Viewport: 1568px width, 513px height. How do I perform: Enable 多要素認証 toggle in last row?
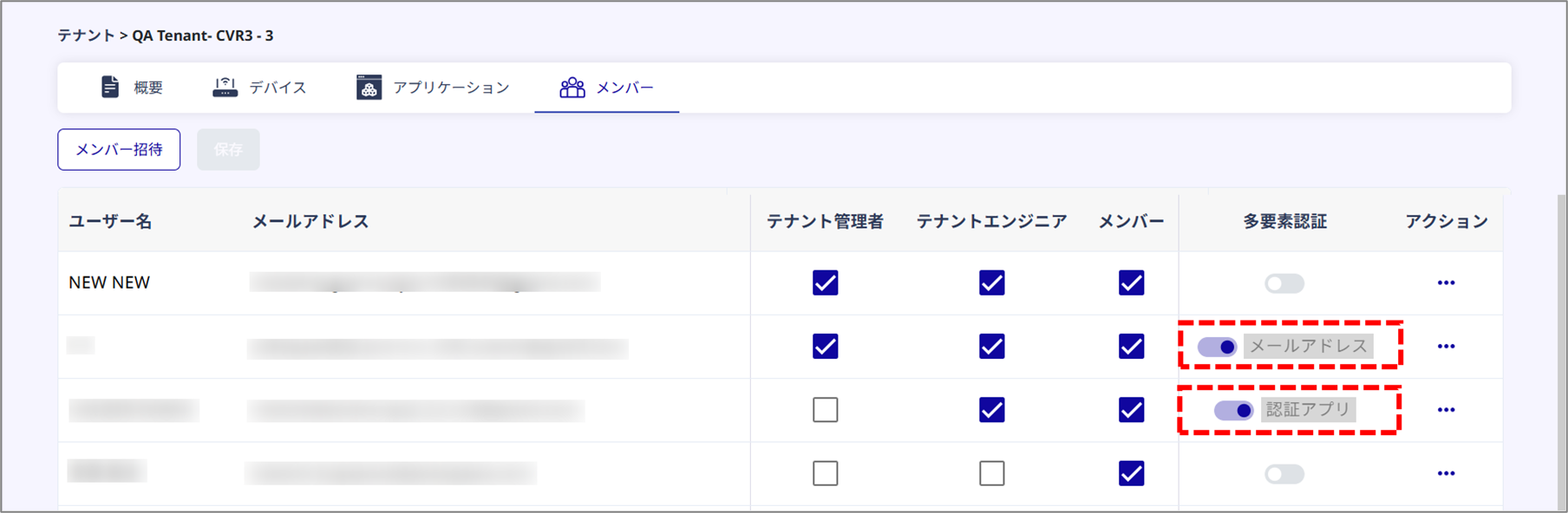[1284, 474]
